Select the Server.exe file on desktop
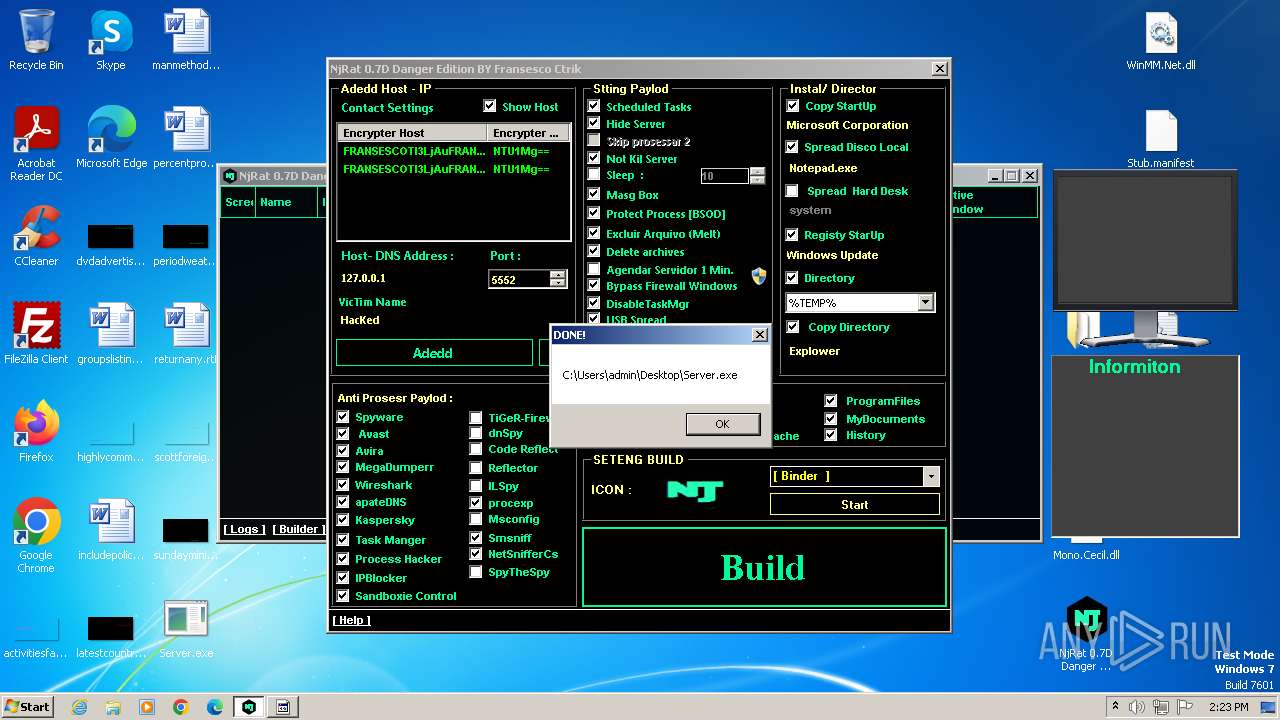Image resolution: width=1280 pixels, height=720 pixels. 186,628
